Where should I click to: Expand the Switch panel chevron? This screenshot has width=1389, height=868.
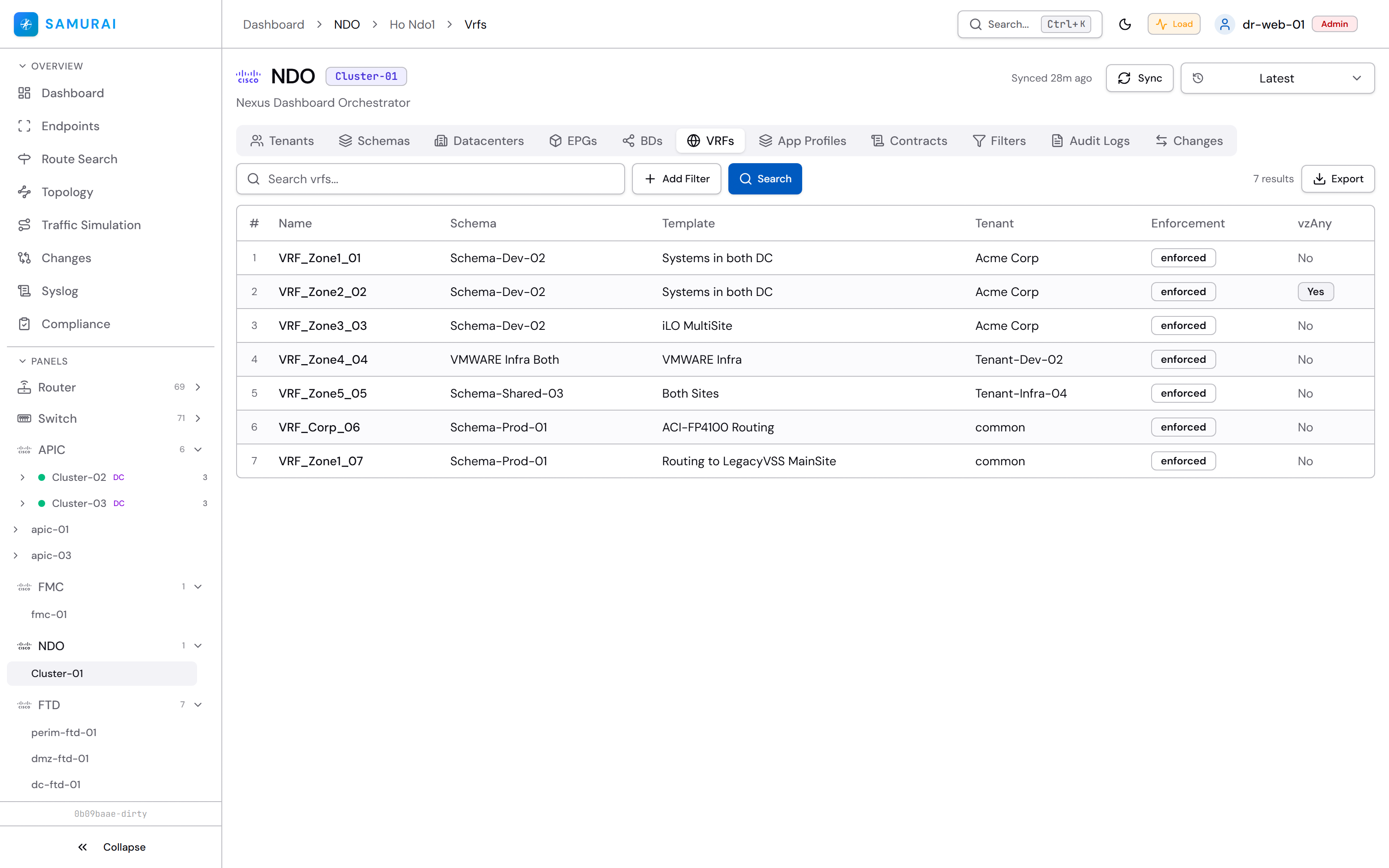[x=198, y=418]
